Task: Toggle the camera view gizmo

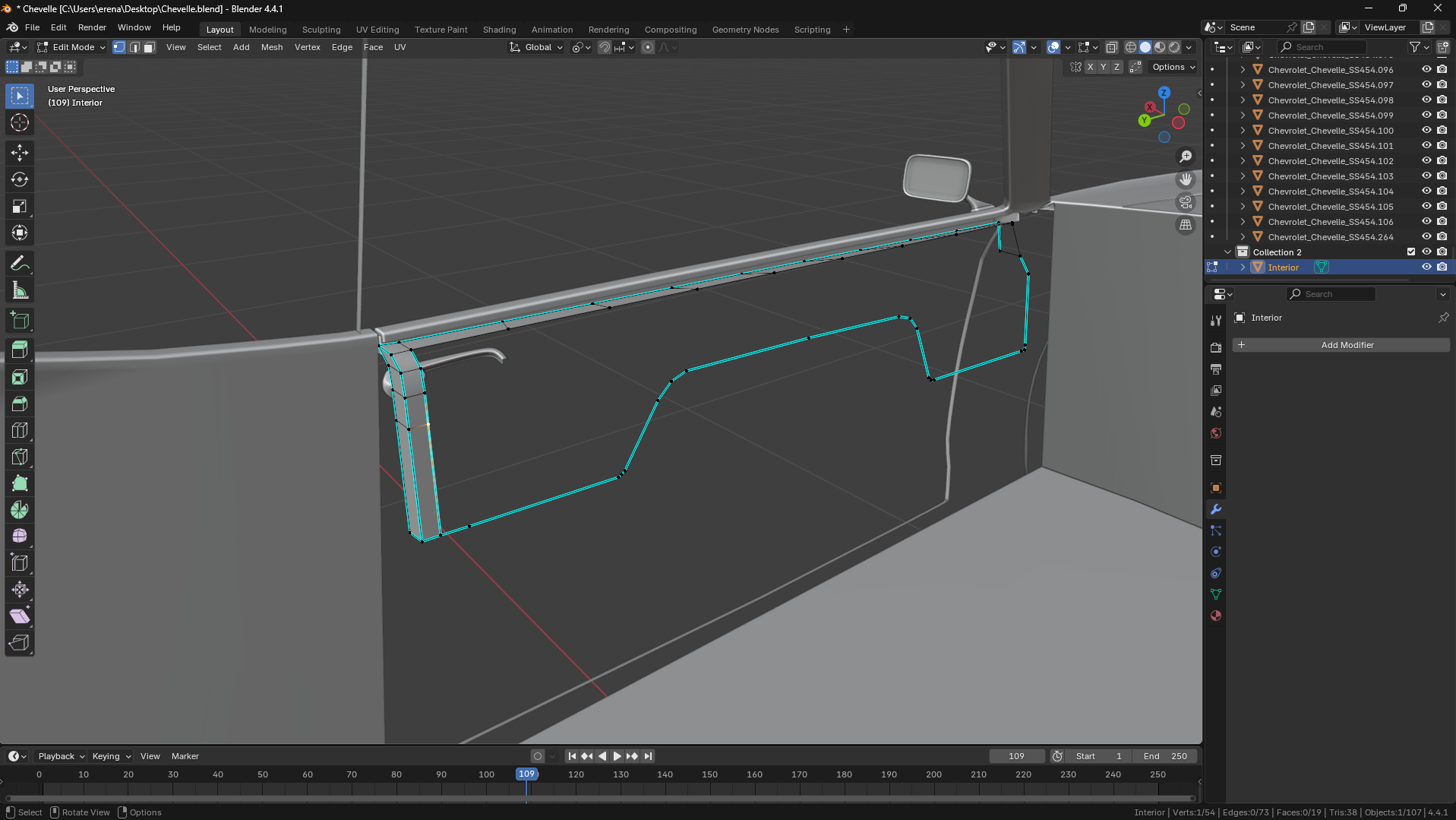Action: pyautogui.click(x=1186, y=202)
